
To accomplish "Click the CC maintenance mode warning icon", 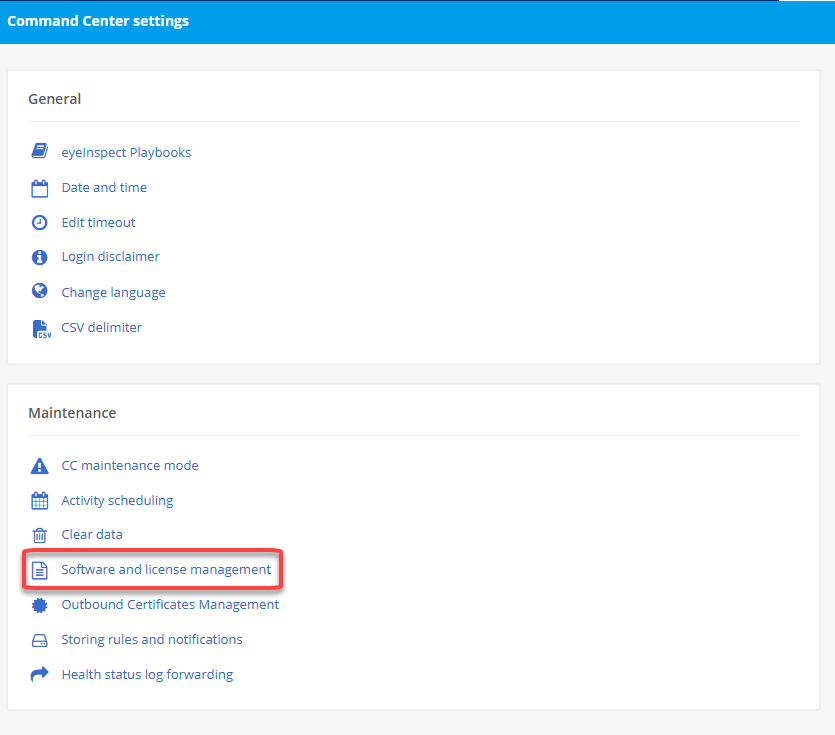I will pyautogui.click(x=40, y=466).
